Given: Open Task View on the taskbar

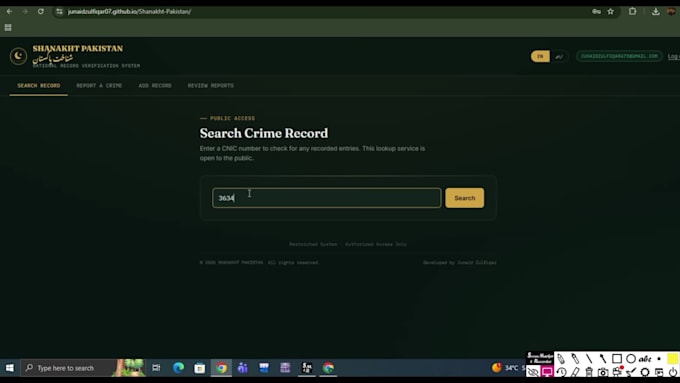Looking at the screenshot, I should click(x=156, y=368).
